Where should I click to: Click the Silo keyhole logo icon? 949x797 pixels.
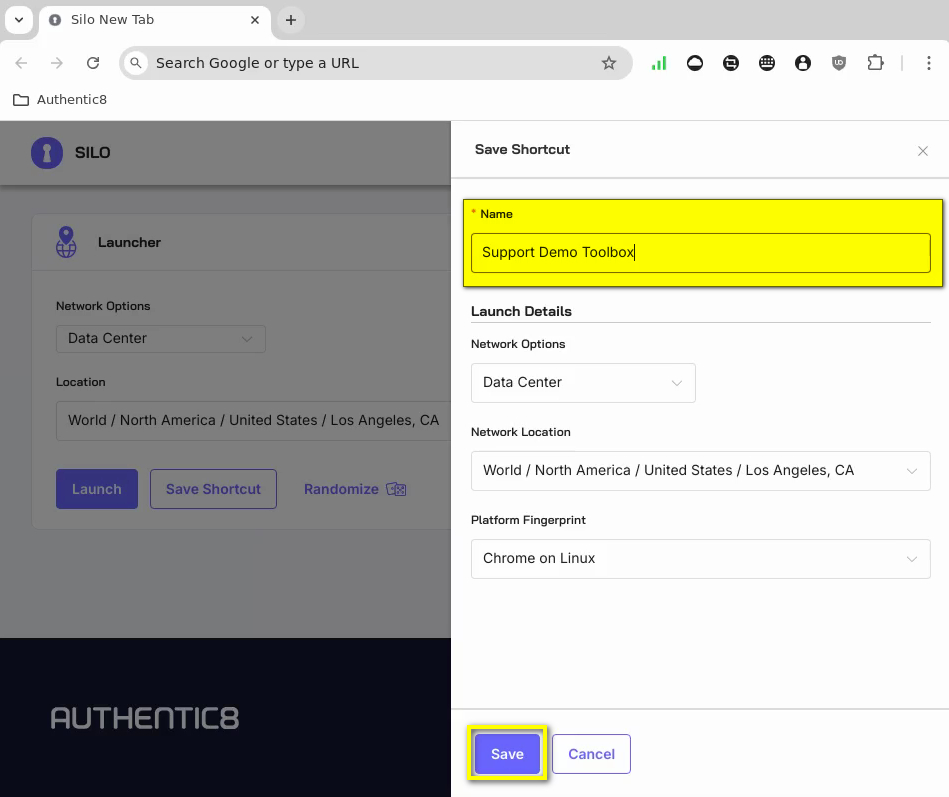47,153
